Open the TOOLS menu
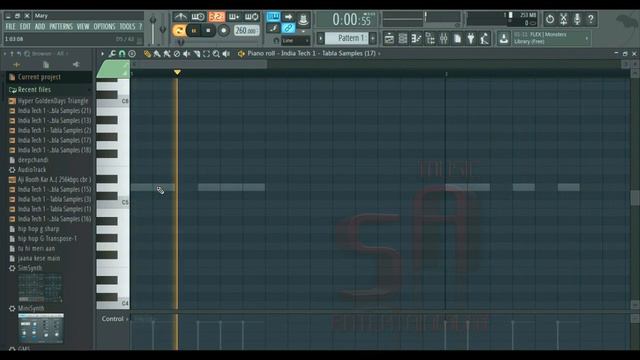This screenshot has width=640, height=360. (127, 27)
